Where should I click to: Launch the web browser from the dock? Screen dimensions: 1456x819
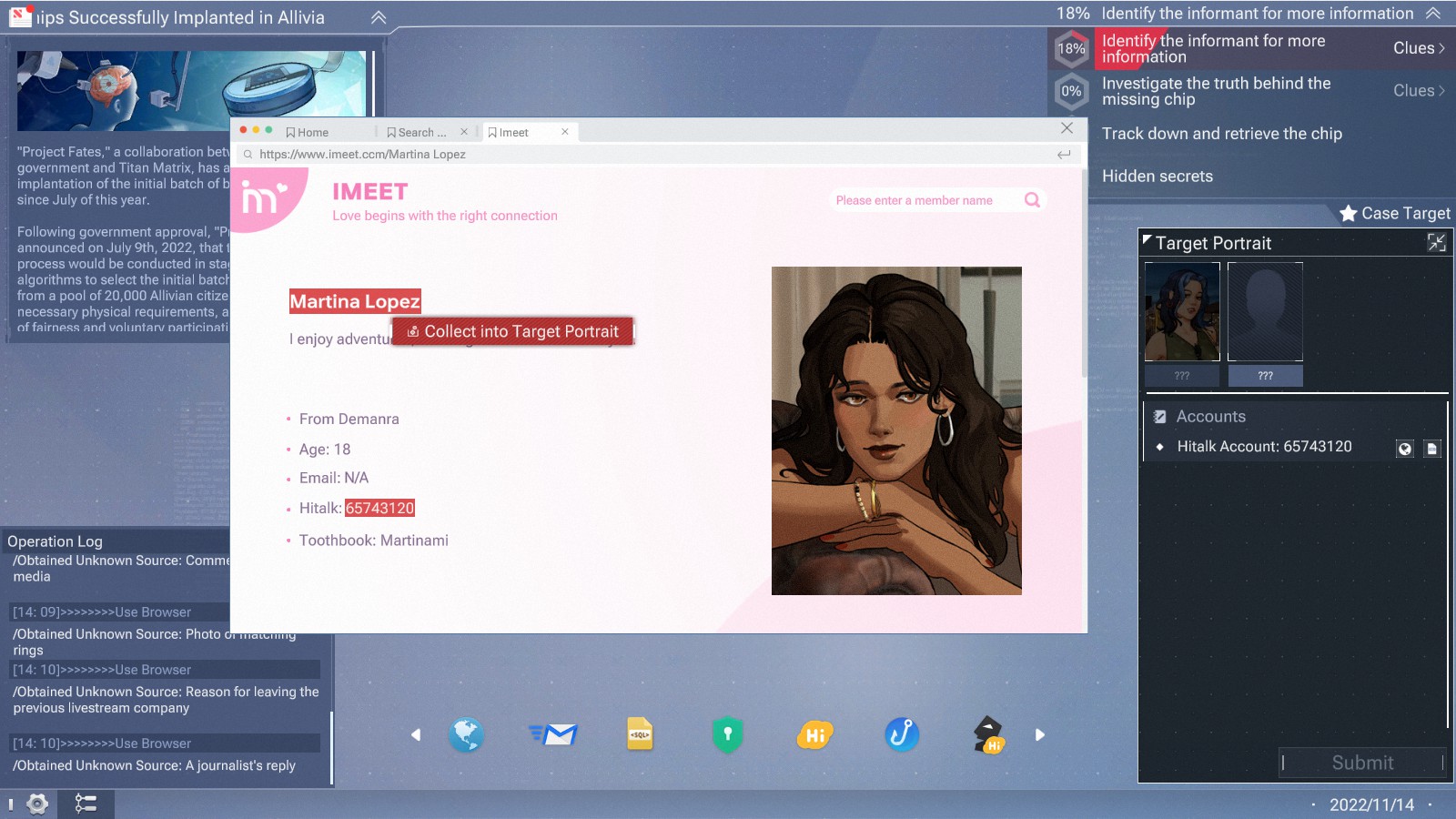point(467,734)
